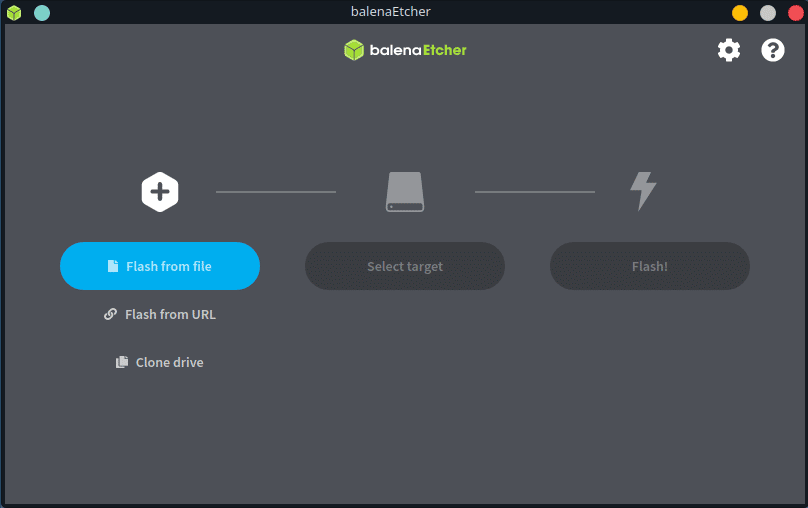
Task: Click the chain link icon beside Flash from URL
Action: point(111,314)
